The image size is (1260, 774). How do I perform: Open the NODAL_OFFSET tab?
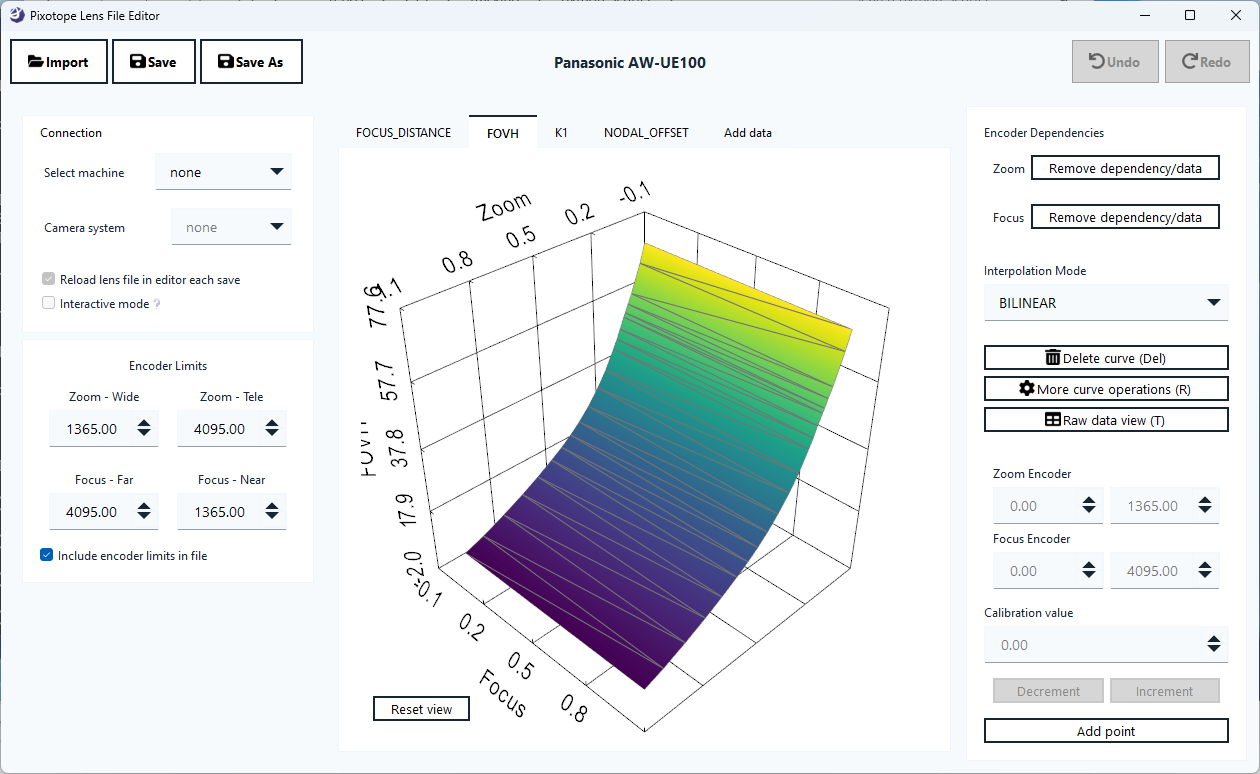click(646, 133)
